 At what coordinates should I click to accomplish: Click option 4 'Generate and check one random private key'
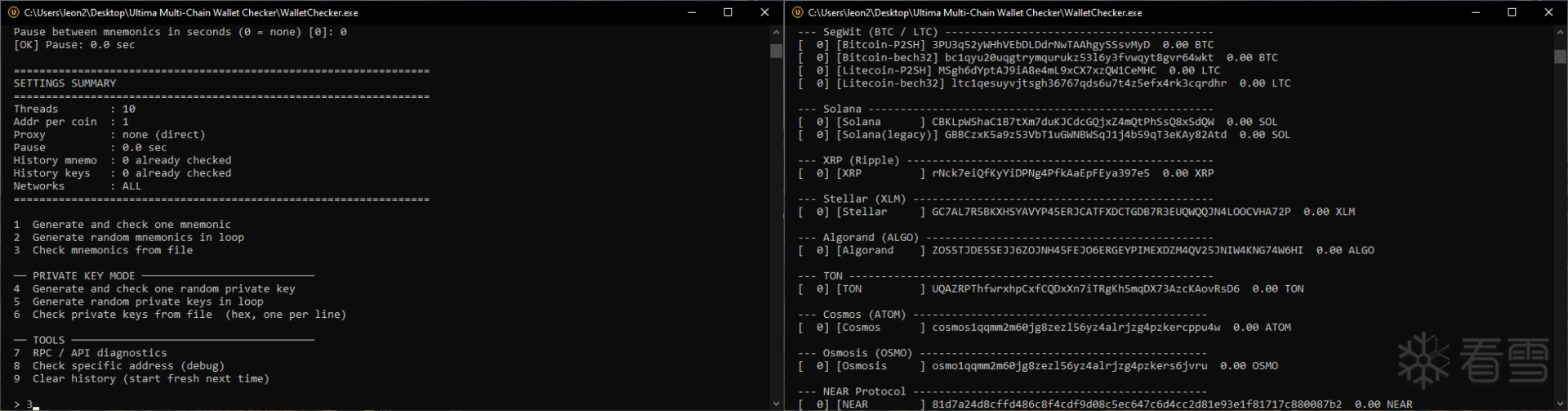point(154,288)
